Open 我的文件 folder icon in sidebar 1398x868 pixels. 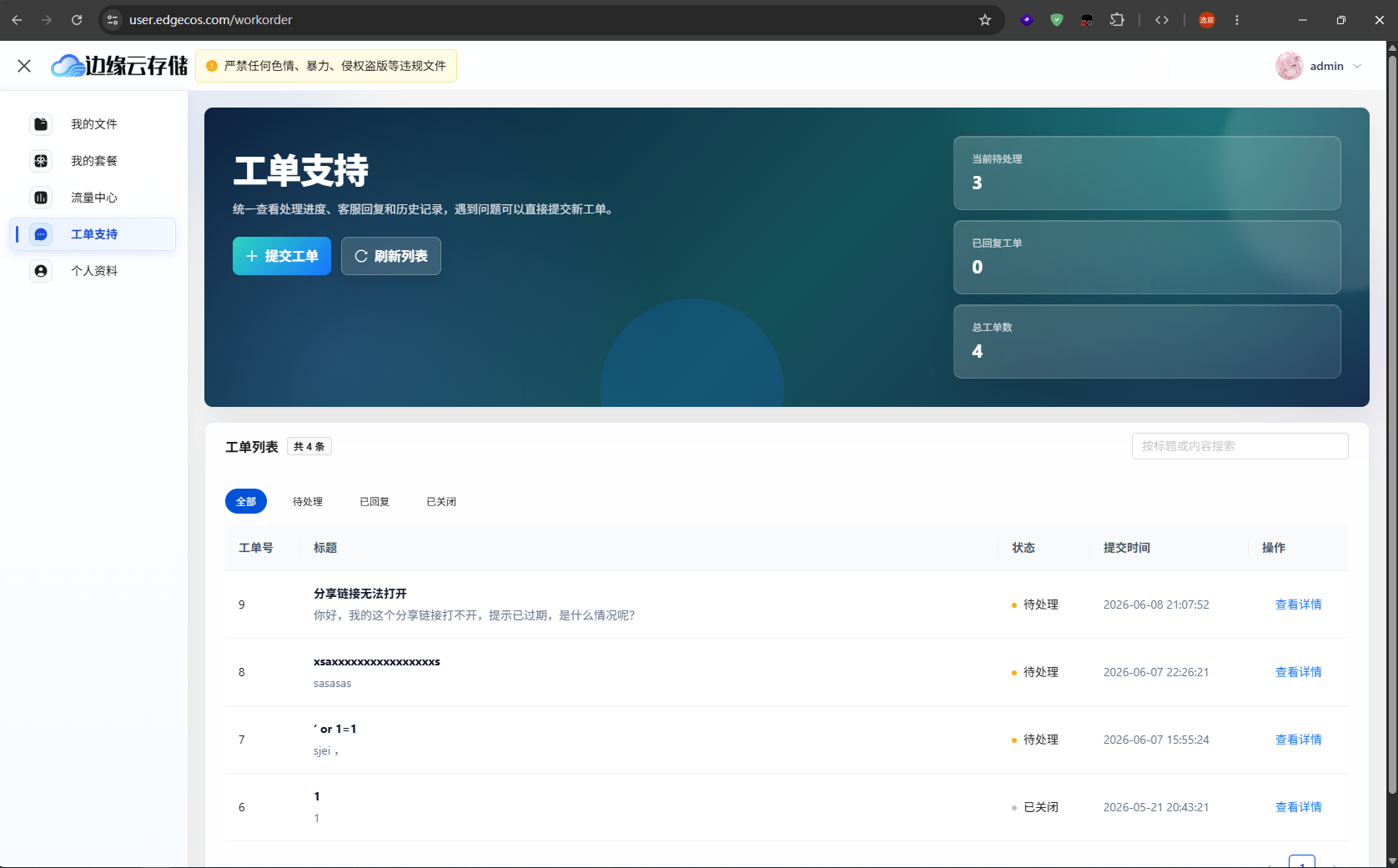(x=41, y=124)
